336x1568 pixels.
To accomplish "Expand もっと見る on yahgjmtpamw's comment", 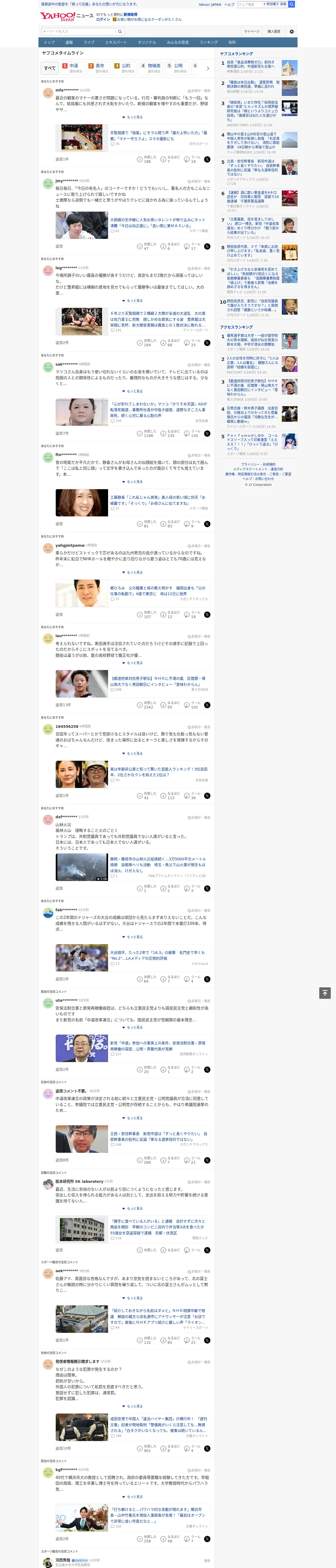I will click(x=132, y=572).
